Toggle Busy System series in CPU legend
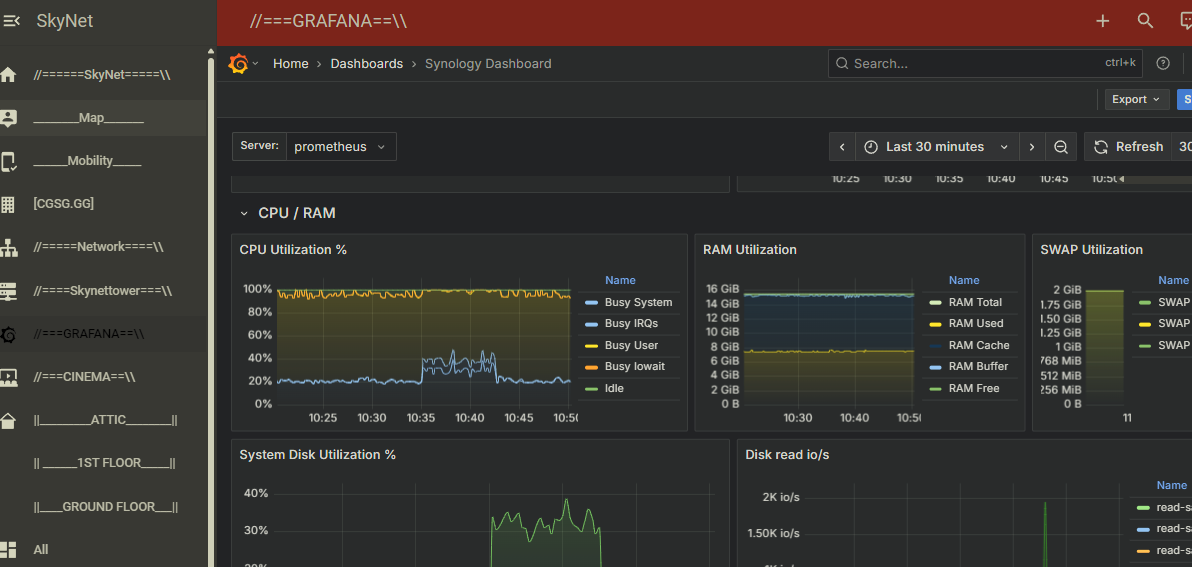 (x=638, y=302)
